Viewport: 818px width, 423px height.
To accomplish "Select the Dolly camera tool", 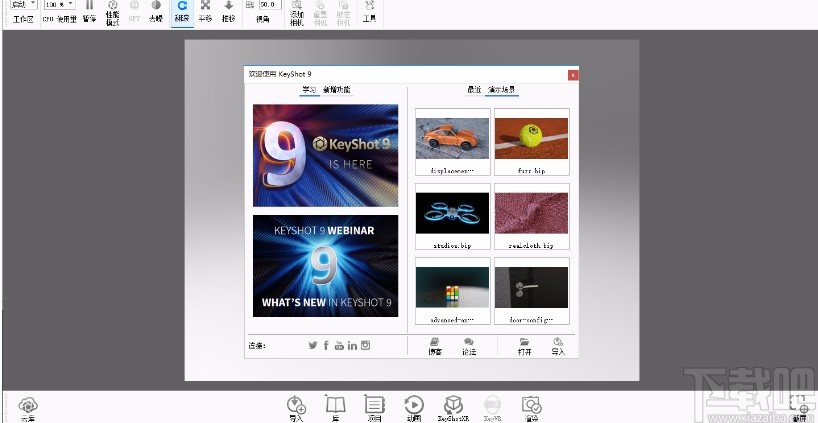I will point(228,11).
